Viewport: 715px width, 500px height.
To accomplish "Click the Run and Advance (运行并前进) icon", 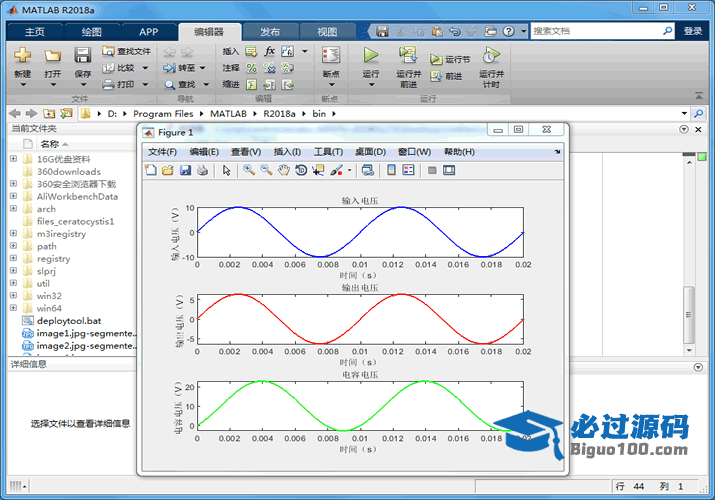I will [x=408, y=55].
